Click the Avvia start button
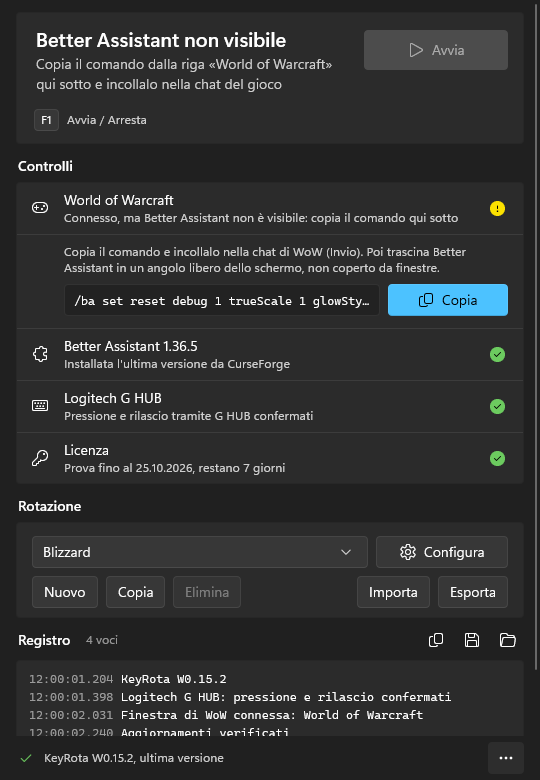 tap(436, 50)
